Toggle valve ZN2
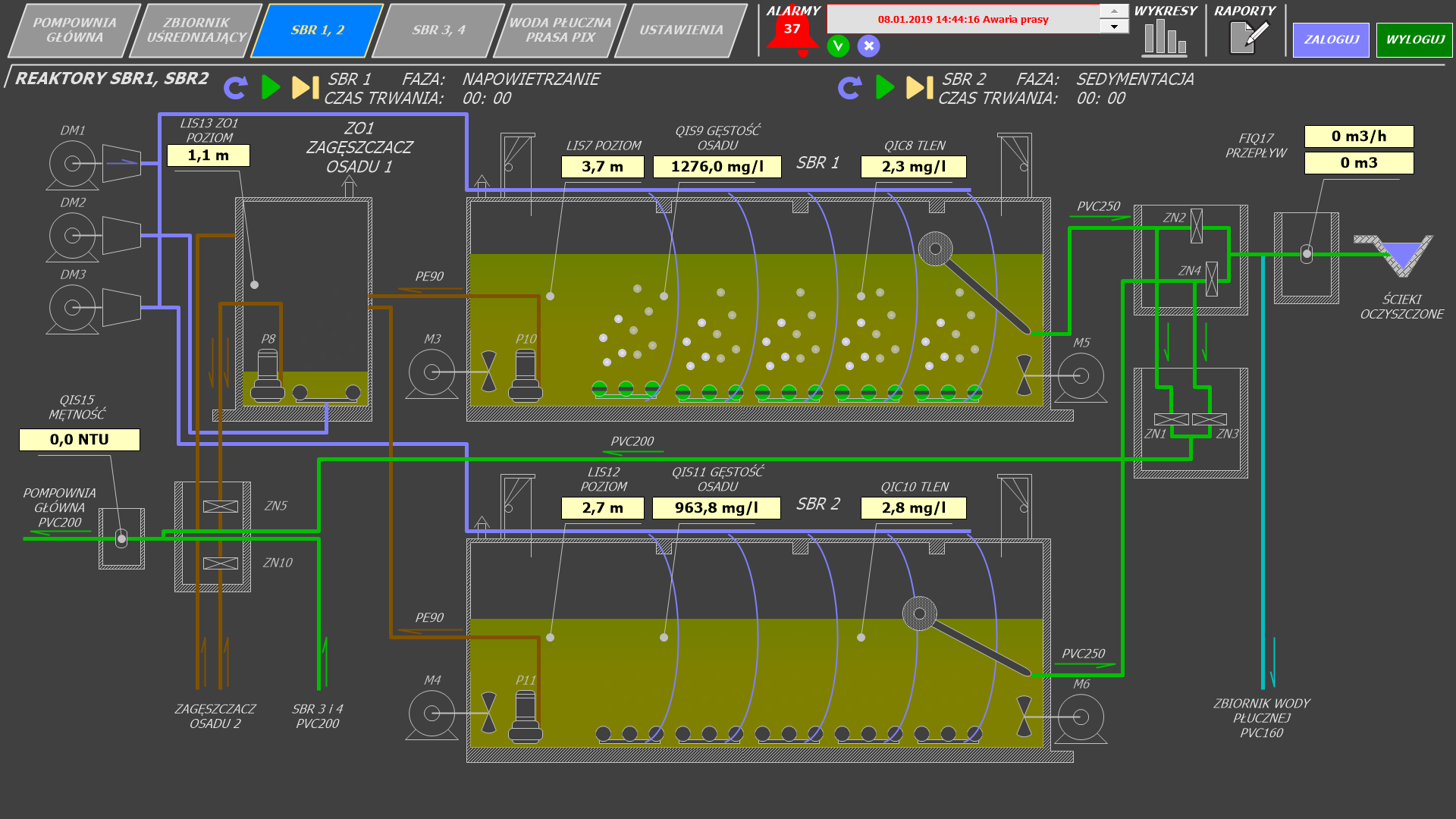 pos(1197,226)
